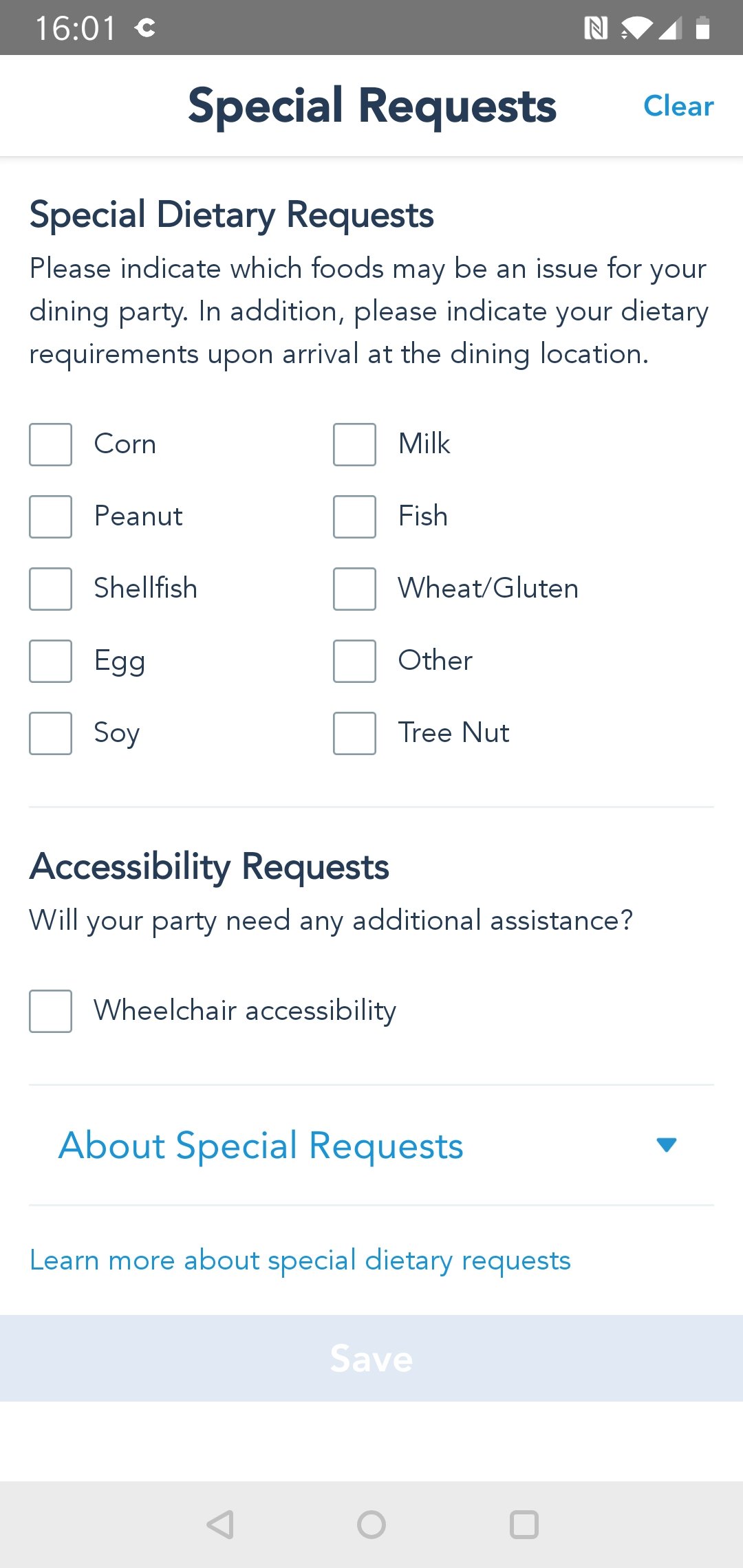Toggle the Soy checkbox
The width and height of the screenshot is (743, 1568).
51,733
